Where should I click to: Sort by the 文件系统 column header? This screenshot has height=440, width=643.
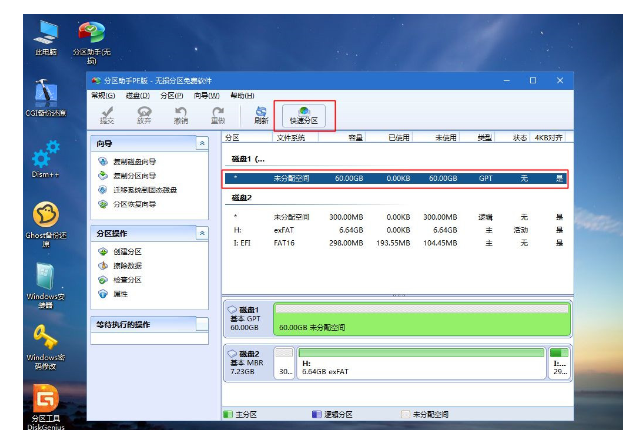(x=295, y=138)
